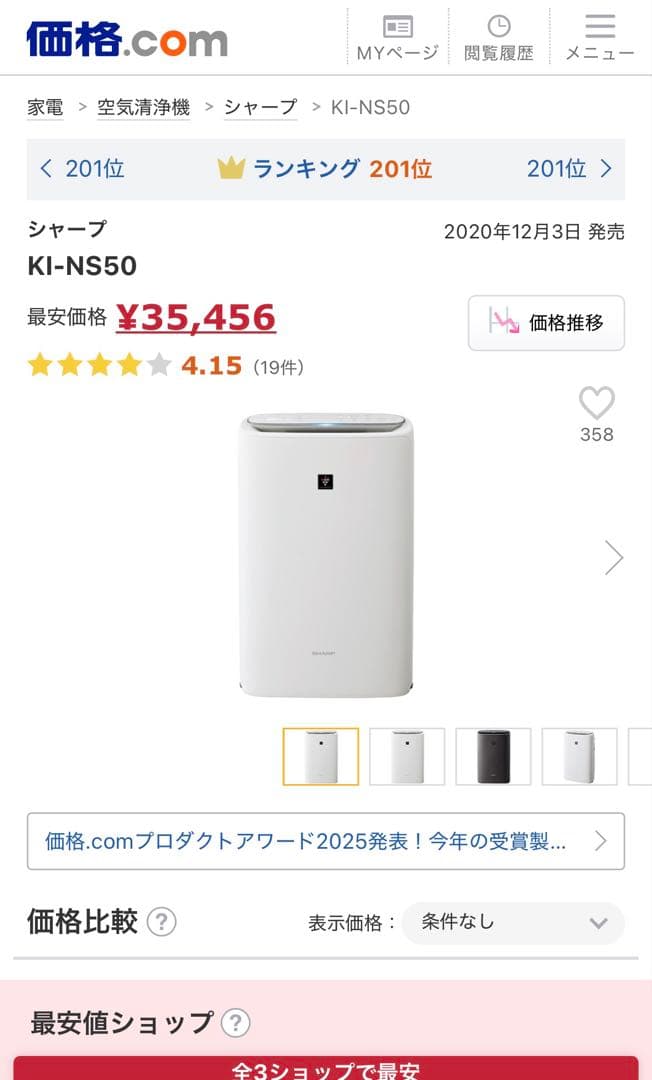
Task: Click the crown ranking icon
Action: (x=232, y=169)
